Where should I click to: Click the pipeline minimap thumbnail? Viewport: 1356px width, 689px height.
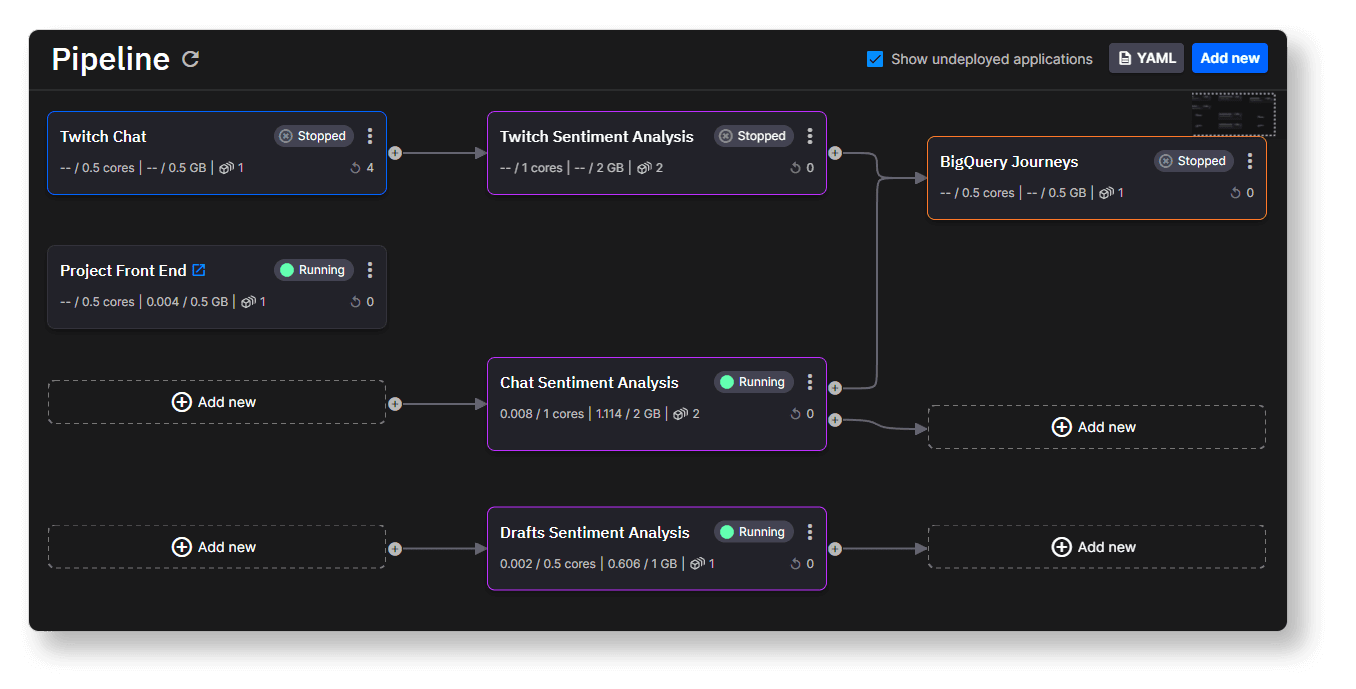coord(1233,113)
